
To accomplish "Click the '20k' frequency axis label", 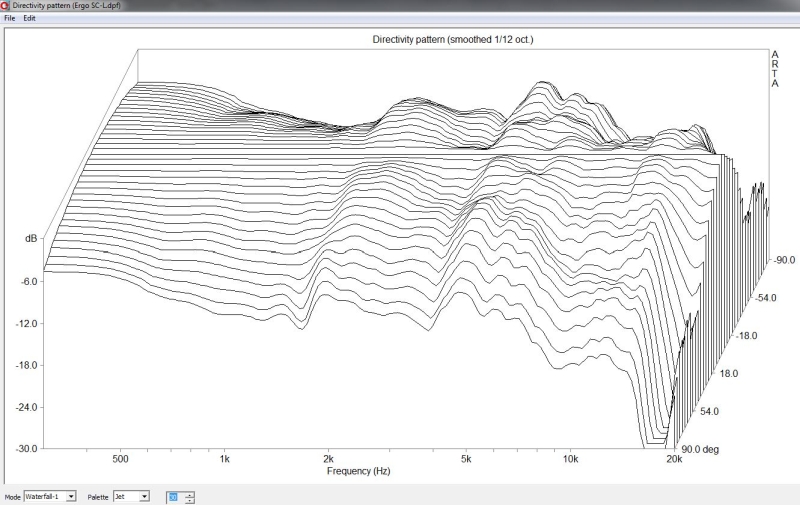I will tap(674, 459).
